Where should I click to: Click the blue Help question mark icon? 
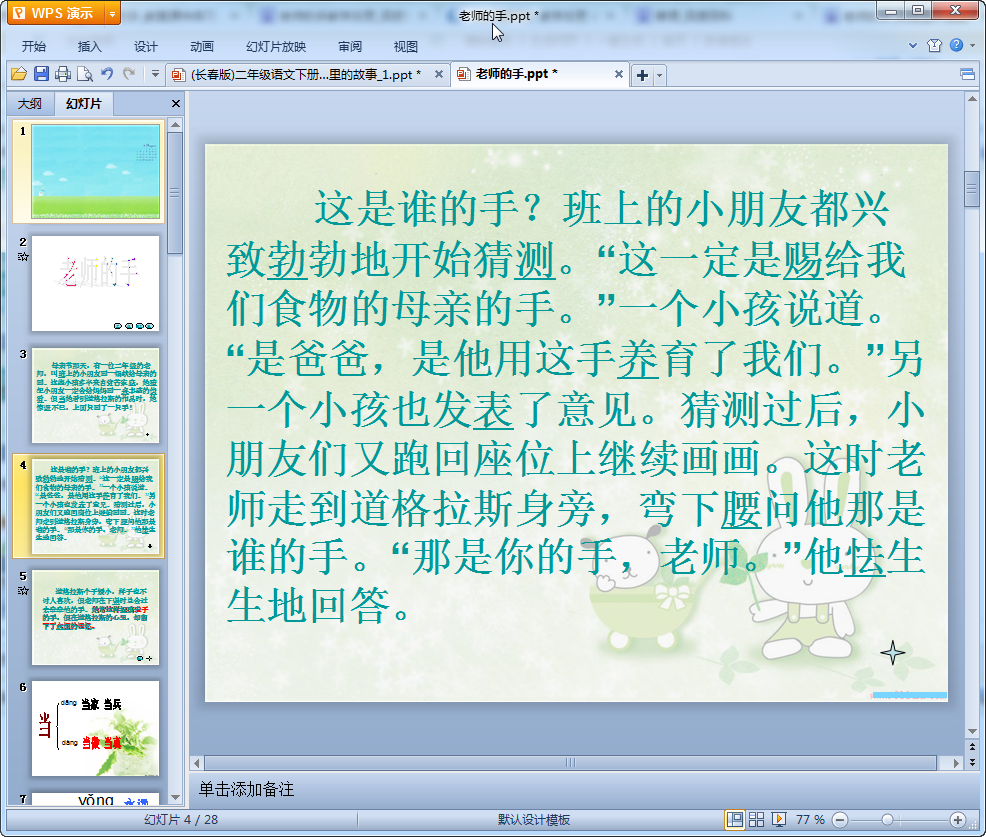[x=956, y=45]
